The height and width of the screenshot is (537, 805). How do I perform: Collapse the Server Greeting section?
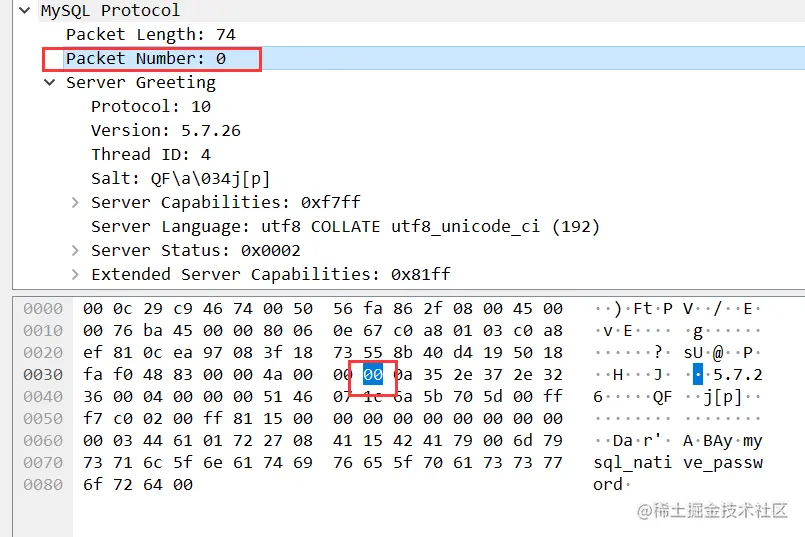click(50, 82)
